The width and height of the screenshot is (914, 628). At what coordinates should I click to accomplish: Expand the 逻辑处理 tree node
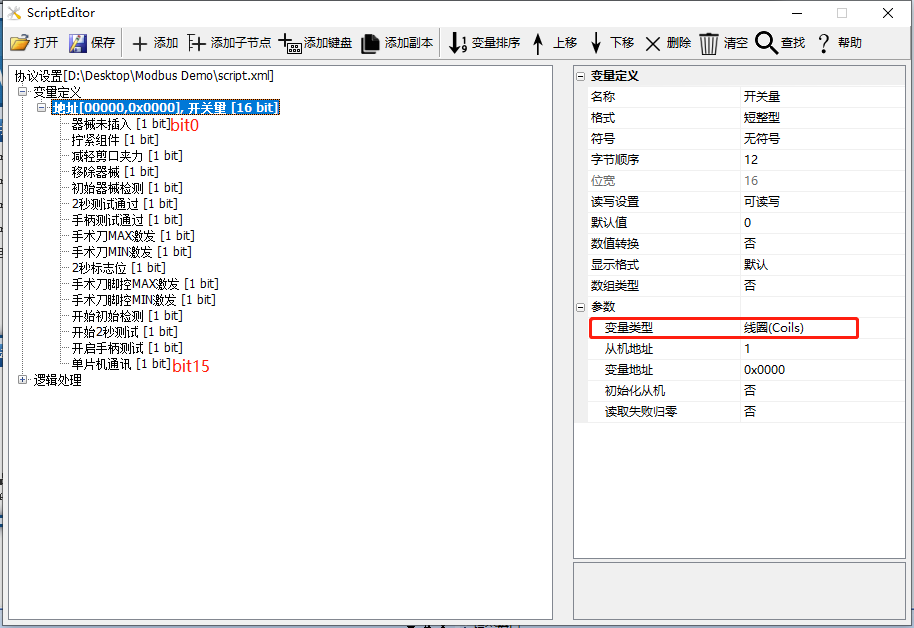pos(22,380)
